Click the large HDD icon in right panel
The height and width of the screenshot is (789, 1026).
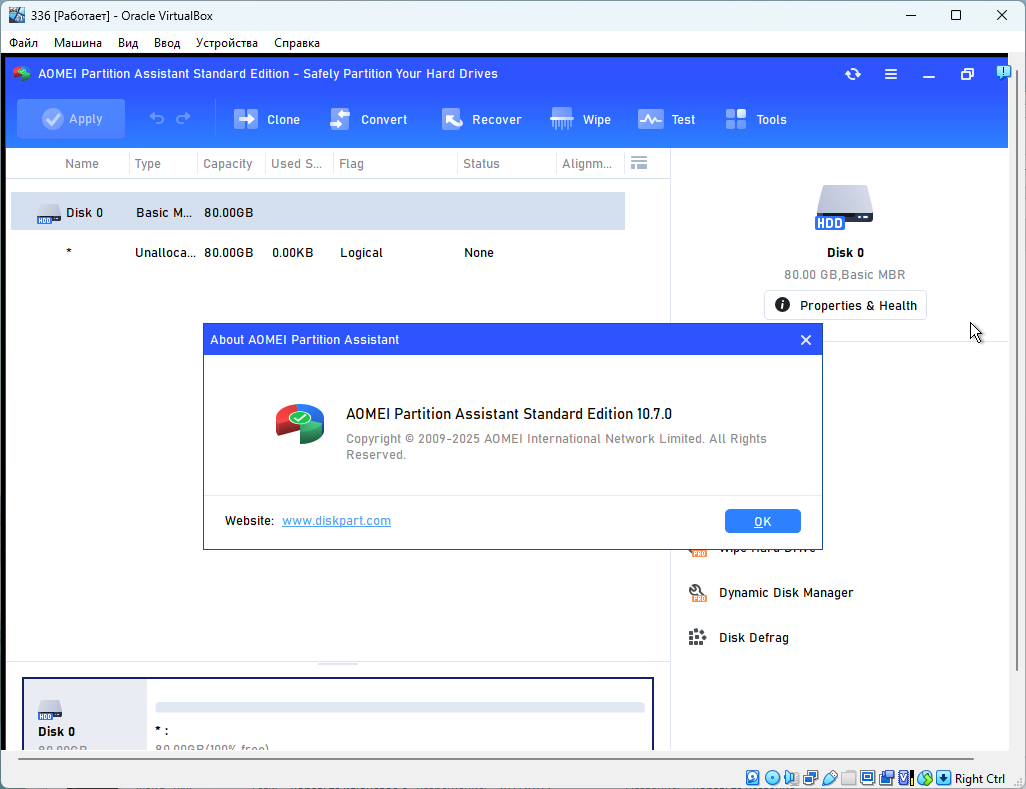[844, 207]
